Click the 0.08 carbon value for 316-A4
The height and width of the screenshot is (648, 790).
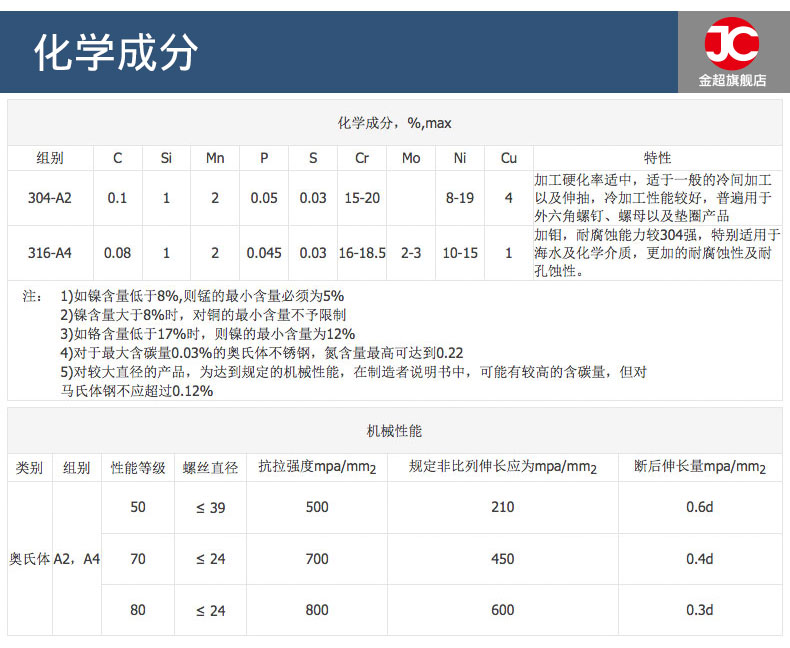[117, 253]
